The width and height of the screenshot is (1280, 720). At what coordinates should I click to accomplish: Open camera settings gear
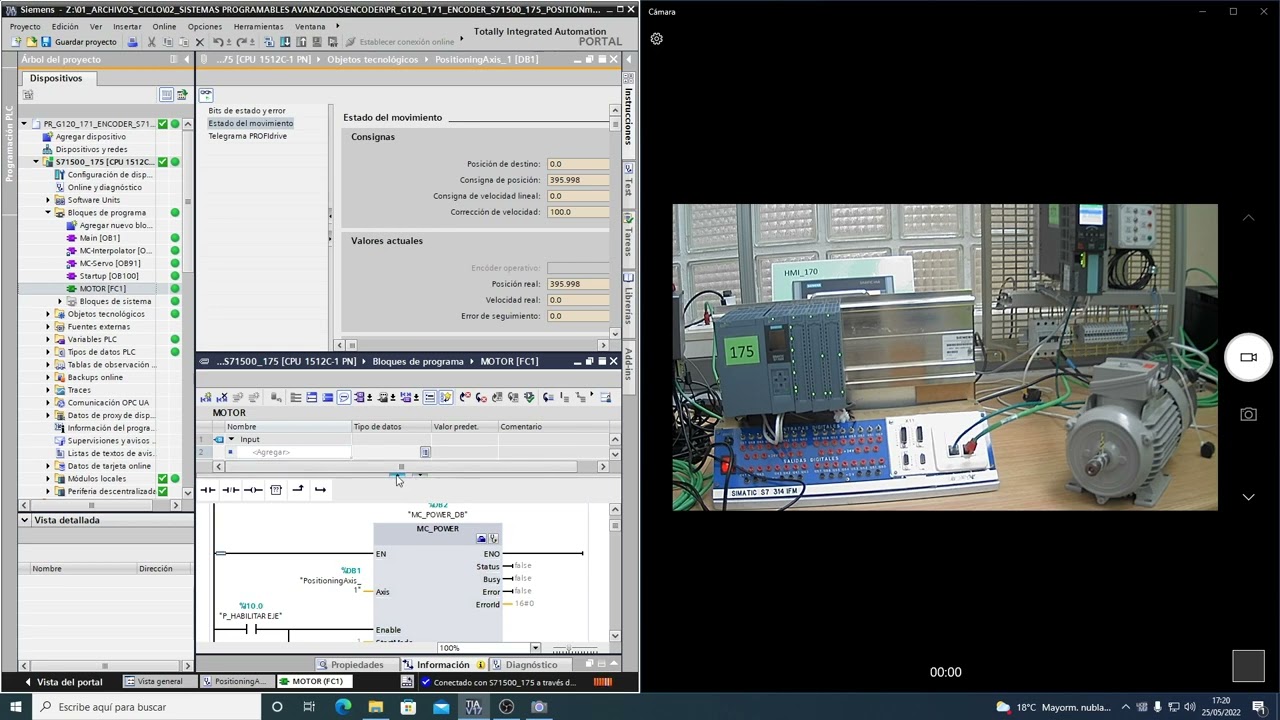coord(657,39)
